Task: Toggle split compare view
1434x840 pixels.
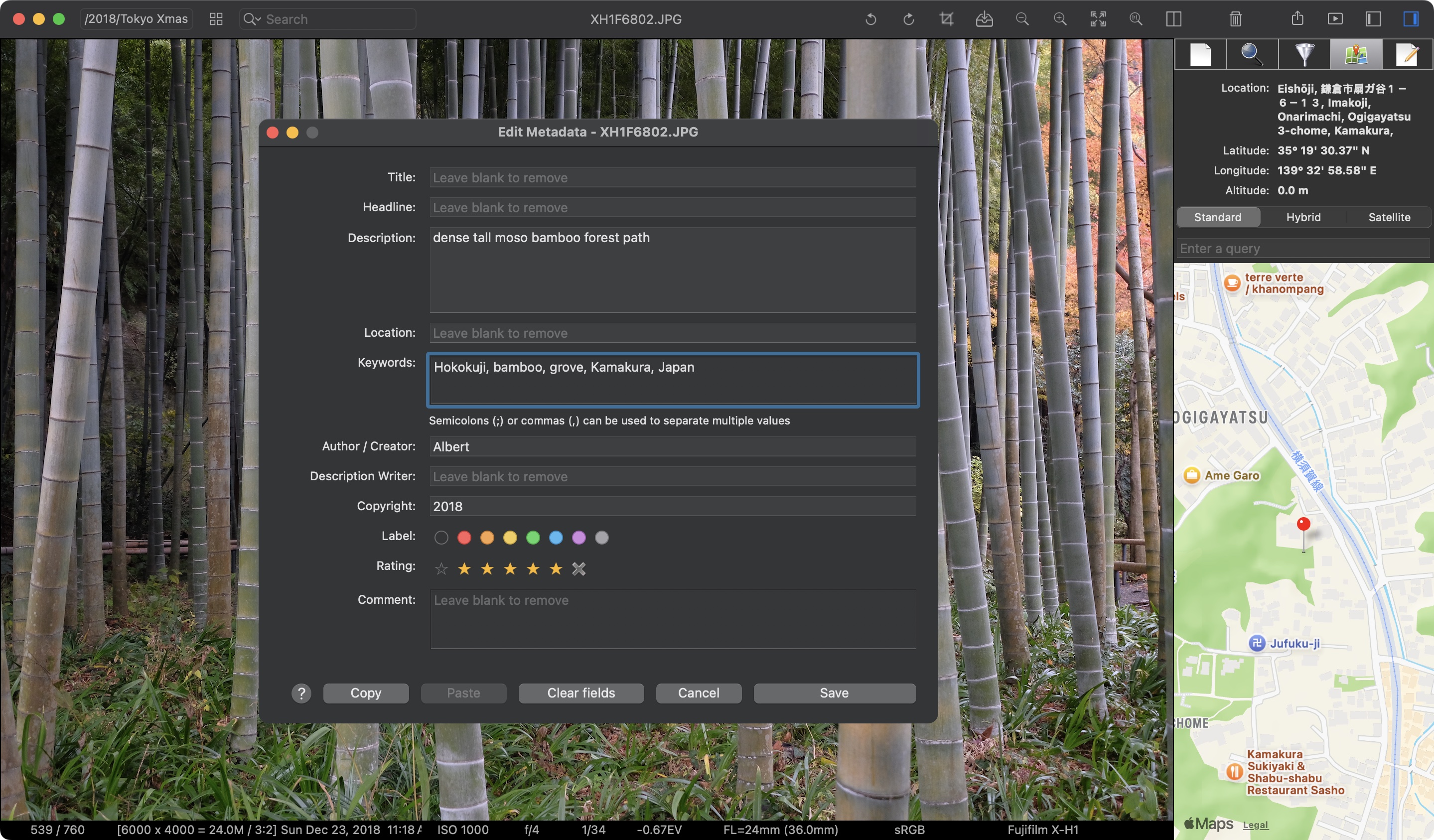Action: pos(1174,19)
